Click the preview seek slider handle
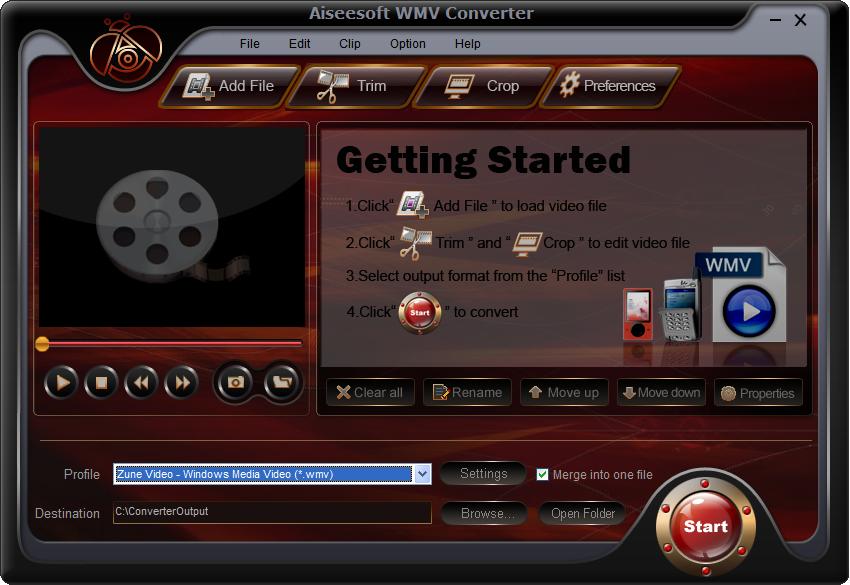This screenshot has width=850, height=585. [x=42, y=344]
